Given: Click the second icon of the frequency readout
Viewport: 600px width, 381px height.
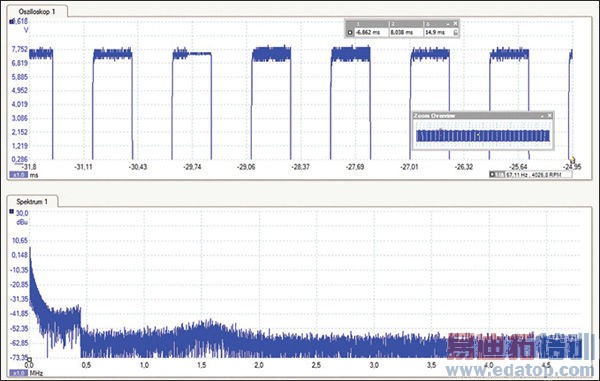Looking at the screenshot, I should [500, 174].
